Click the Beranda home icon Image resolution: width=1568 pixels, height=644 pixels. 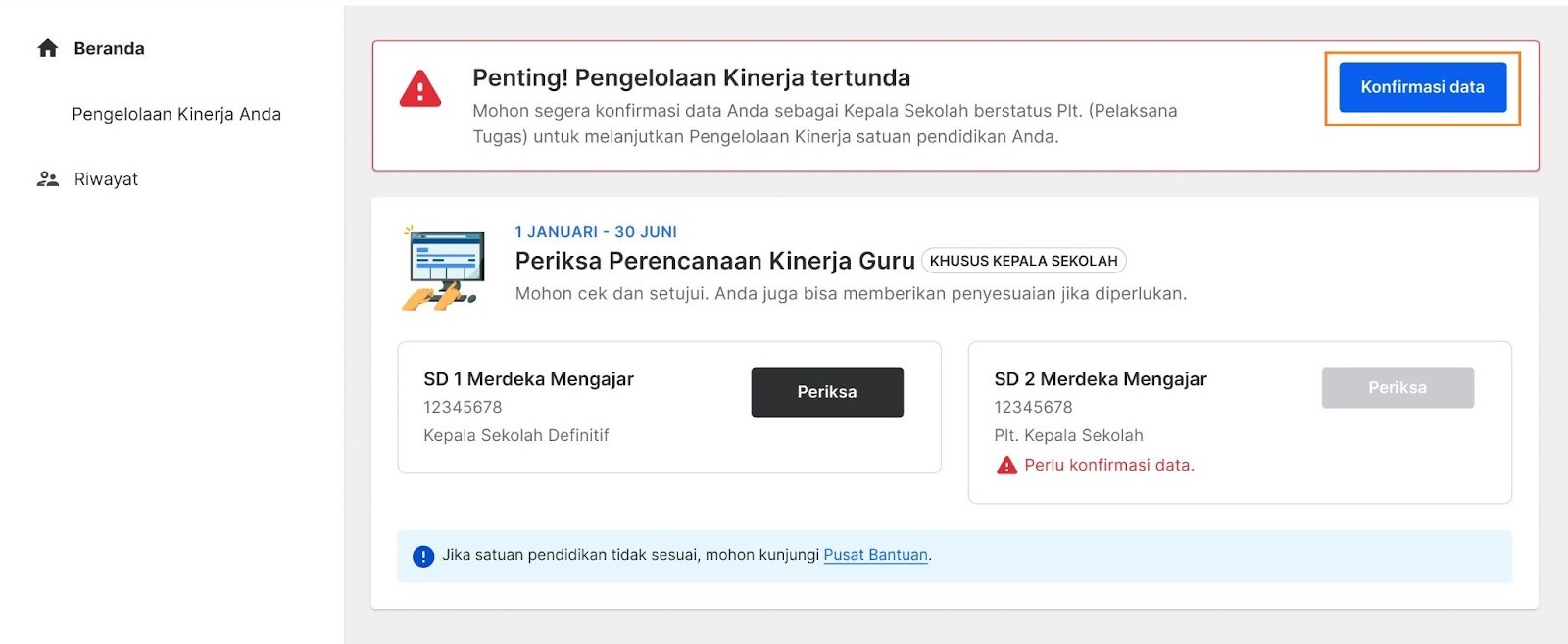[x=47, y=48]
